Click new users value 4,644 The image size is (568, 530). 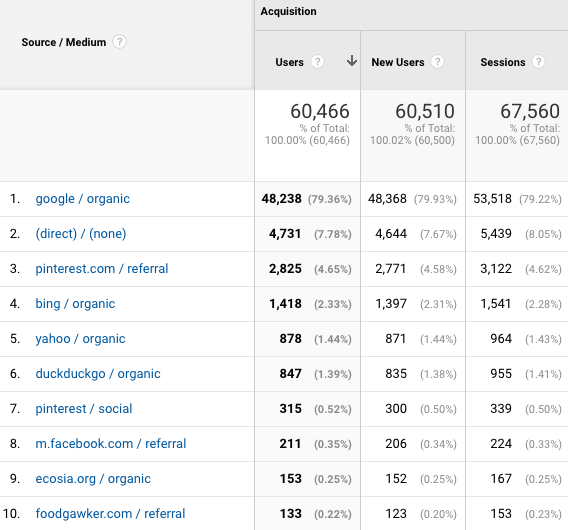(x=391, y=234)
